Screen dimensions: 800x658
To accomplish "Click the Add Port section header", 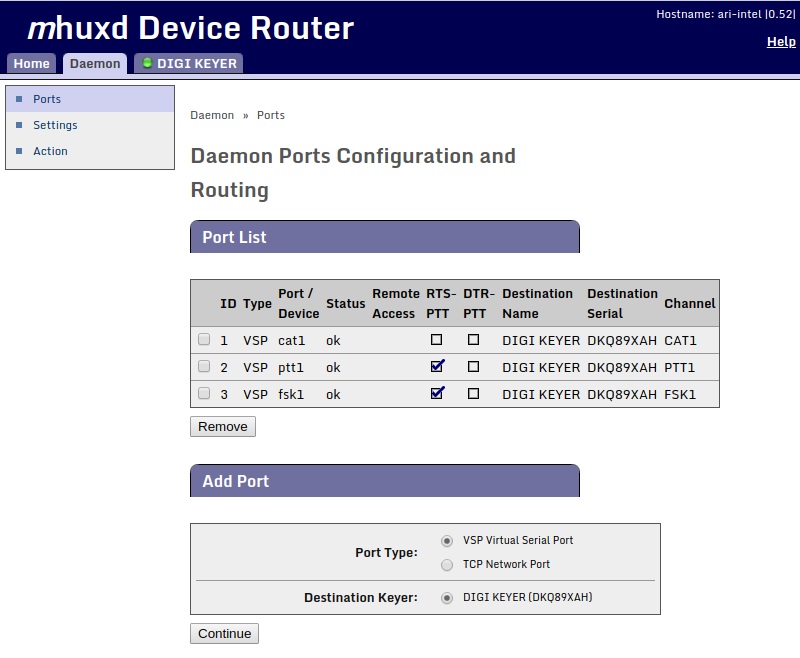I will (385, 480).
